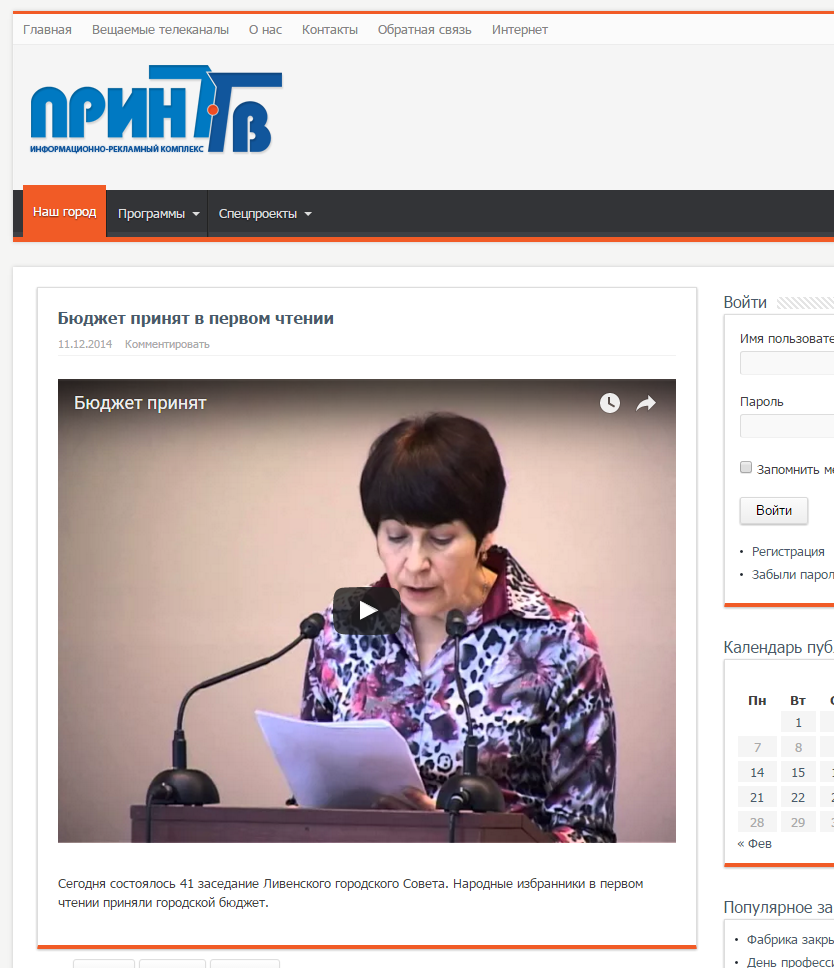Select calendar day 21

pos(757,798)
